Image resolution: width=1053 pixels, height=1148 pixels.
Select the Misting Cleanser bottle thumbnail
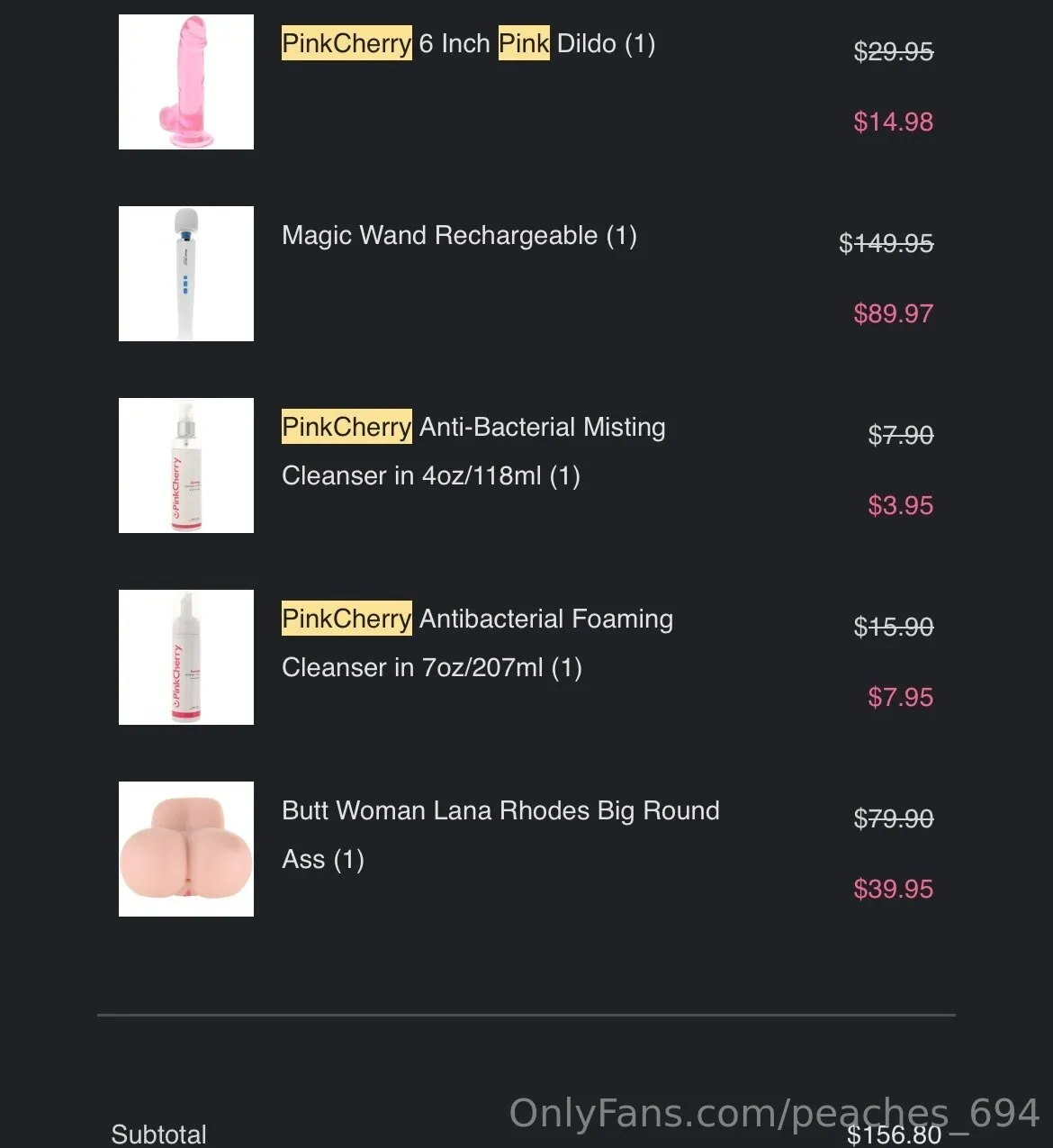point(186,466)
